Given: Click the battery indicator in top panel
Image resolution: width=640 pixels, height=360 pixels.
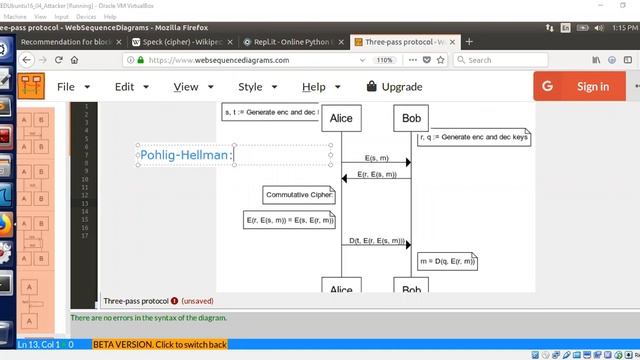Looking at the screenshot, I should [582, 28].
